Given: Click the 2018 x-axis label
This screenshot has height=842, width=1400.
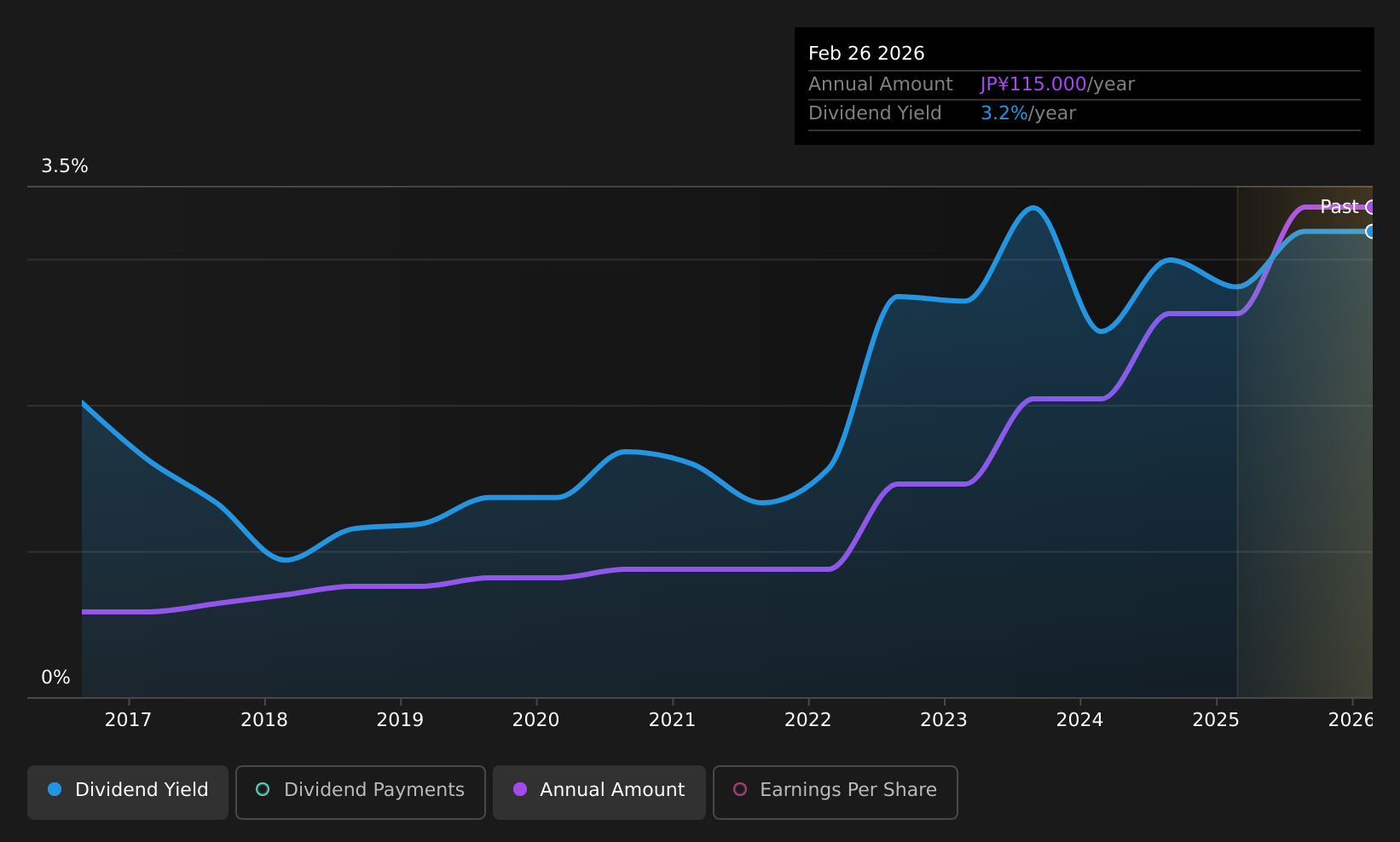Looking at the screenshot, I should (x=264, y=720).
